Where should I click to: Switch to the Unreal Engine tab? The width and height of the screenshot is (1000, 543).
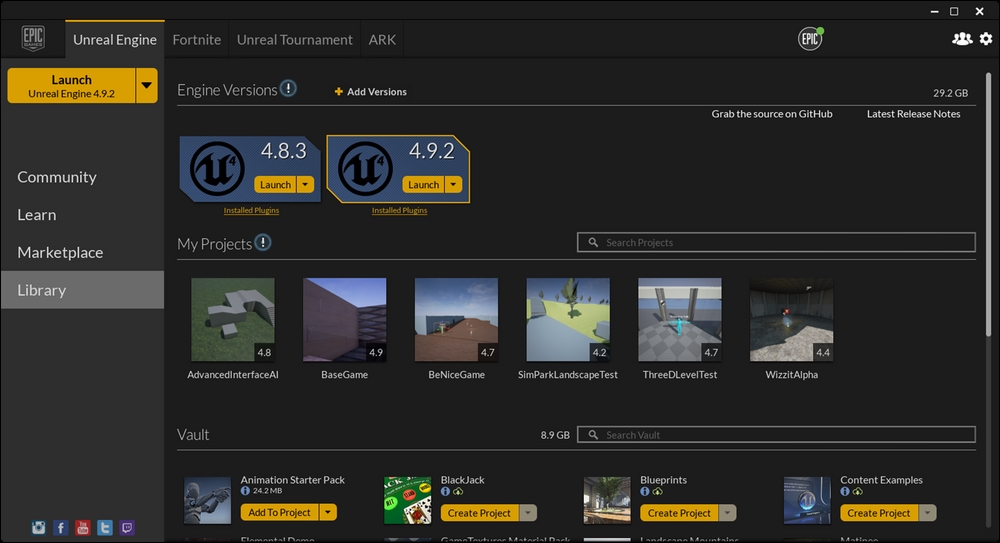pyautogui.click(x=115, y=40)
